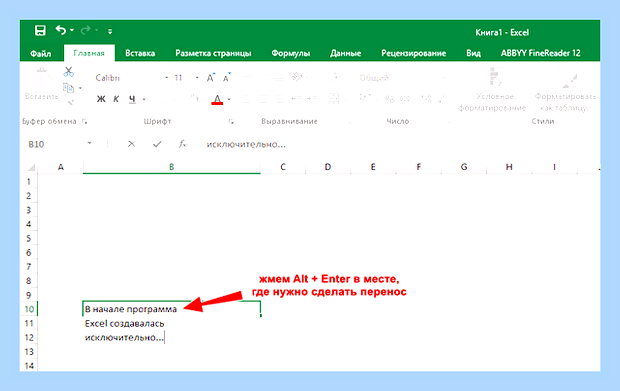Switch to the Главная tab
The height and width of the screenshot is (391, 620).
tap(89, 53)
